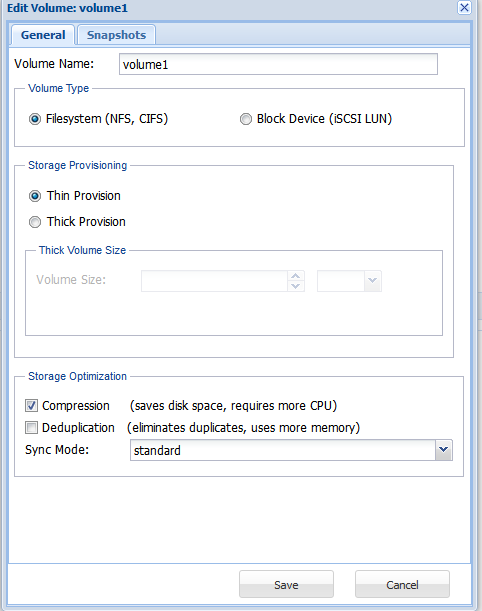The width and height of the screenshot is (482, 611).
Task: Click the Volume Size number field
Action: [214, 281]
